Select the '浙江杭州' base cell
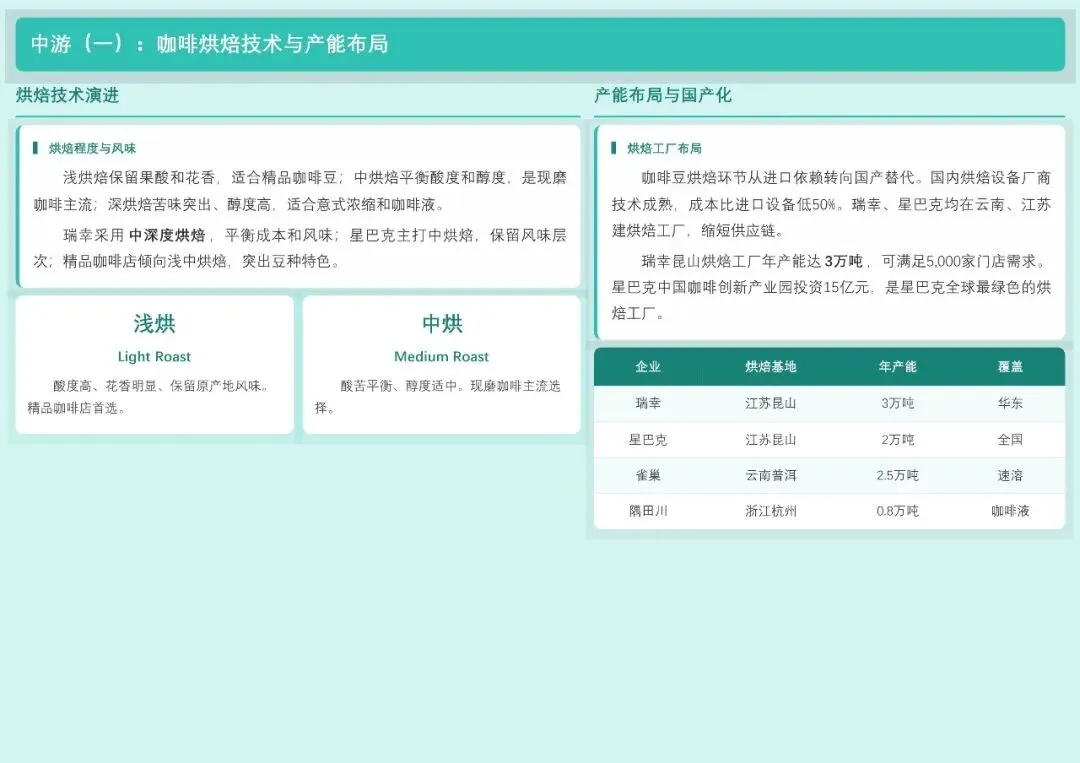This screenshot has width=1080, height=763. click(x=771, y=511)
